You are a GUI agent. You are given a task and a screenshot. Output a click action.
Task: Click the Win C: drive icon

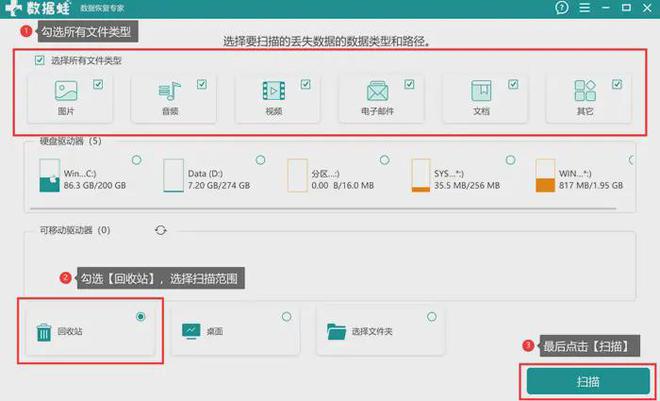pos(50,175)
